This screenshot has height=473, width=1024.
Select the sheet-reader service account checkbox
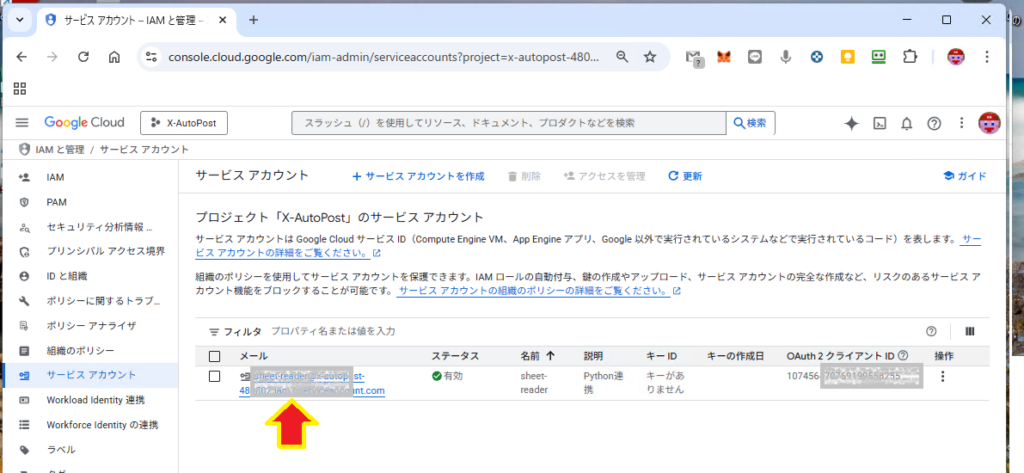214,376
